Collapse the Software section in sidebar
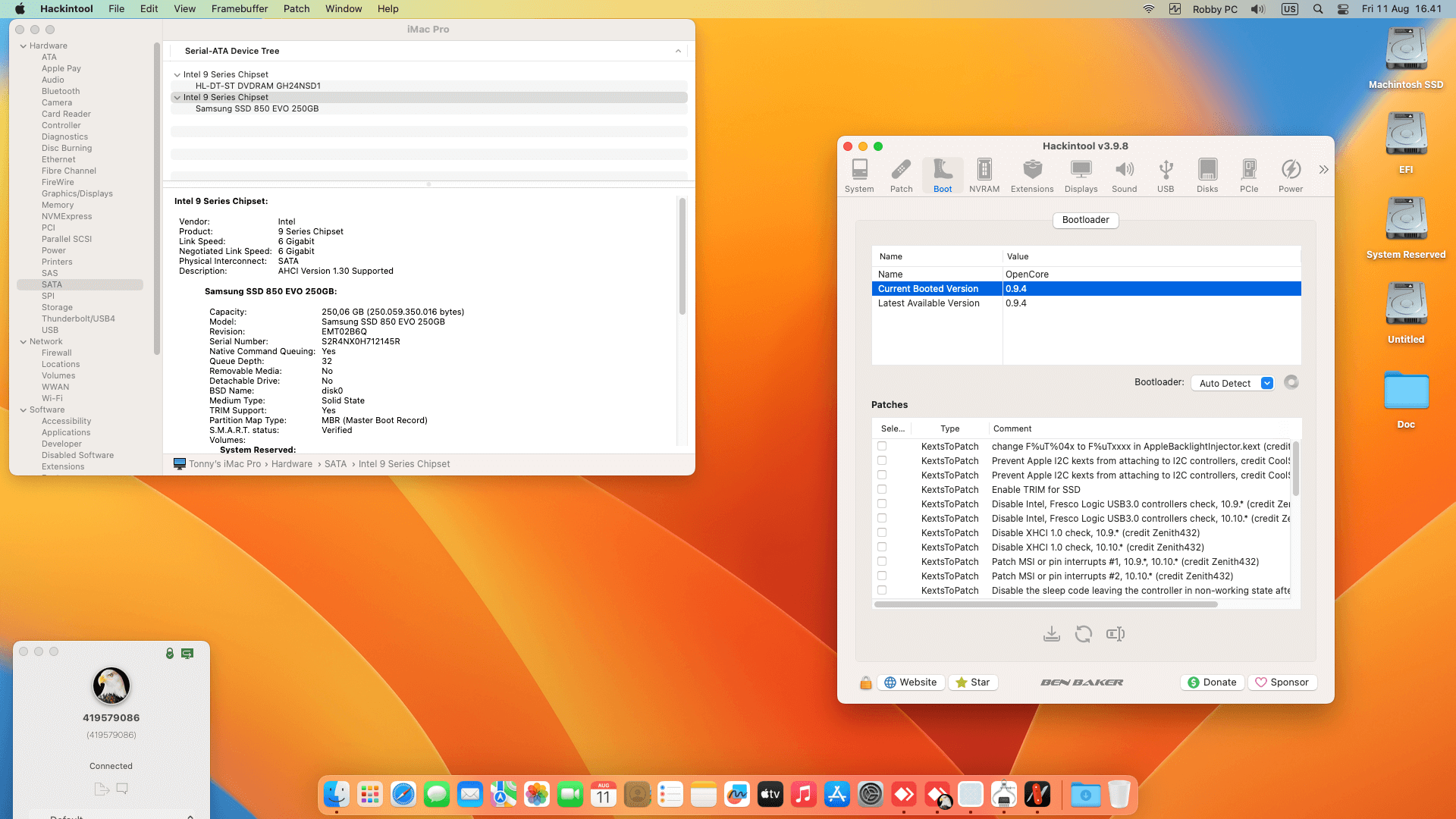 pos(23,410)
